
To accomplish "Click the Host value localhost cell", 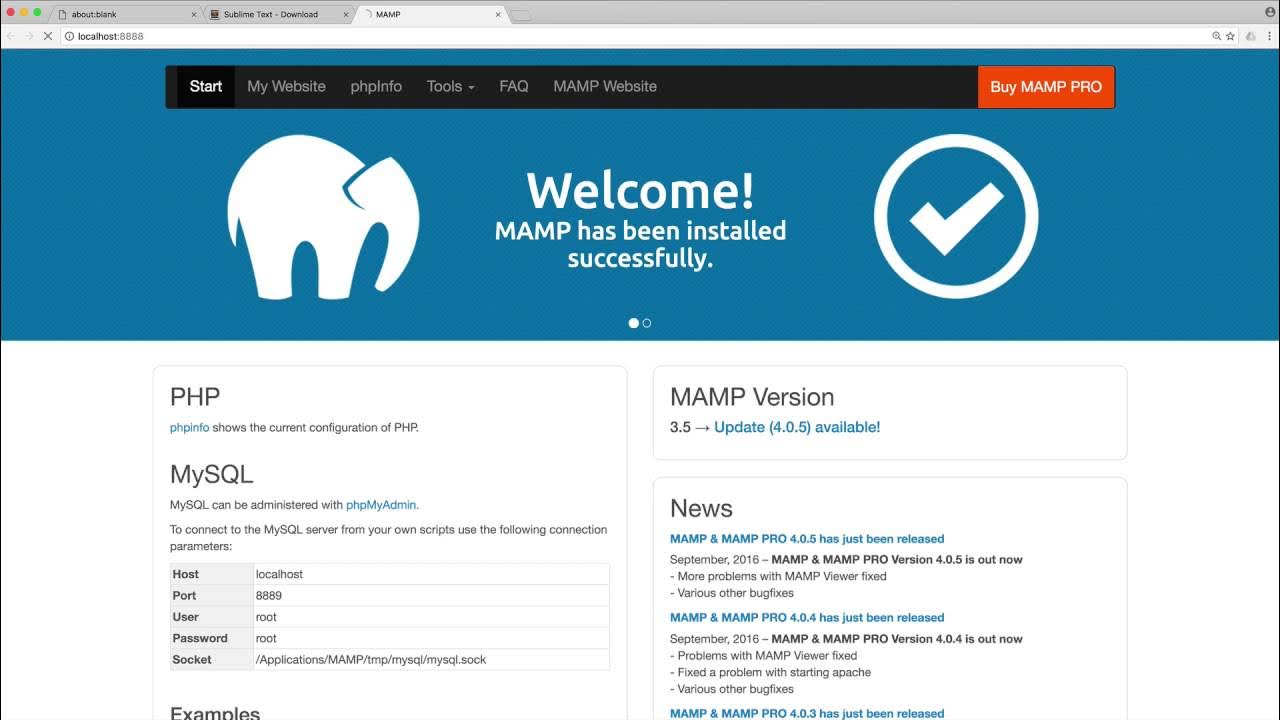I will click(x=431, y=574).
